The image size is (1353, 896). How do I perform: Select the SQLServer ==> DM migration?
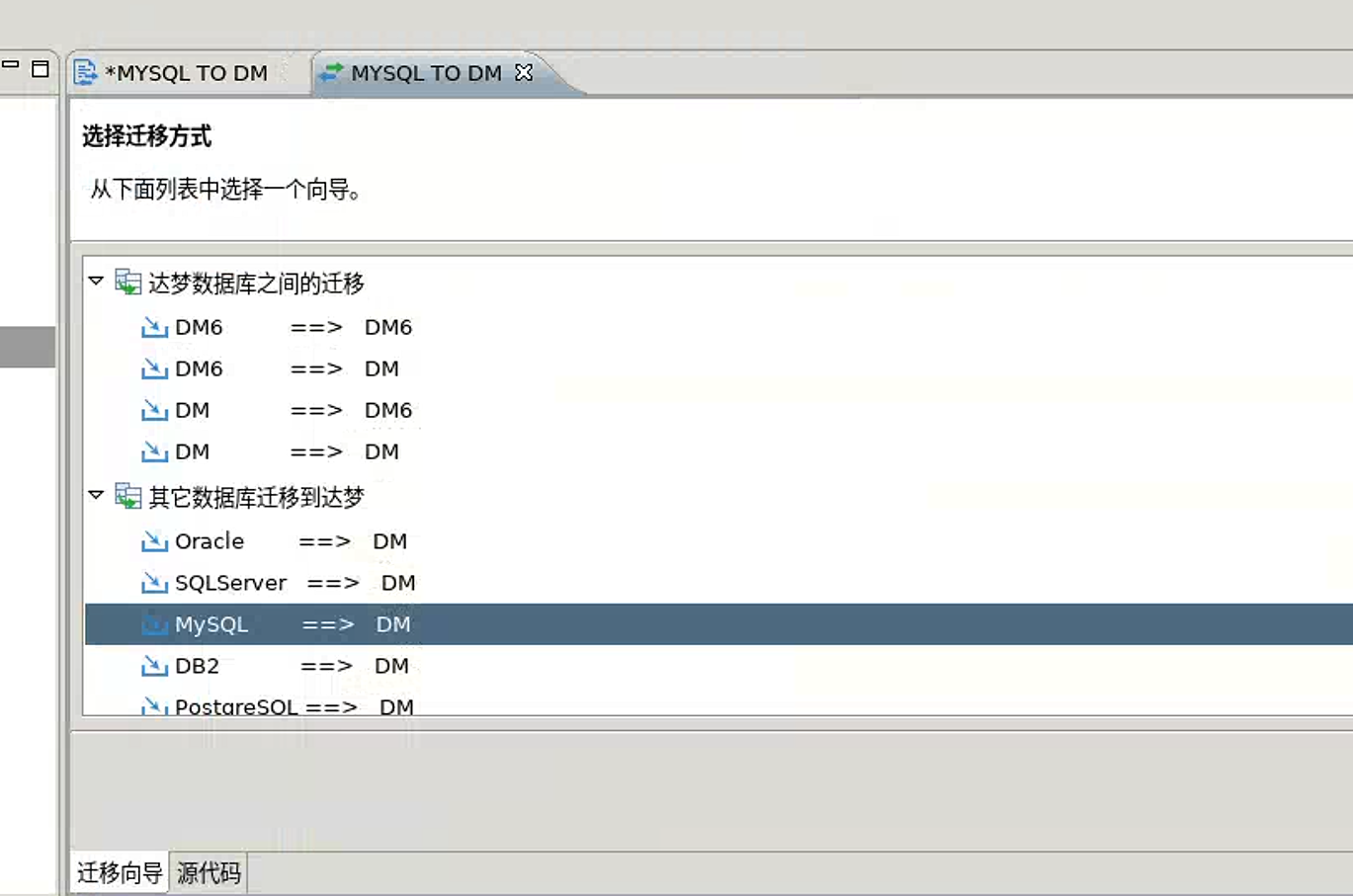click(295, 583)
